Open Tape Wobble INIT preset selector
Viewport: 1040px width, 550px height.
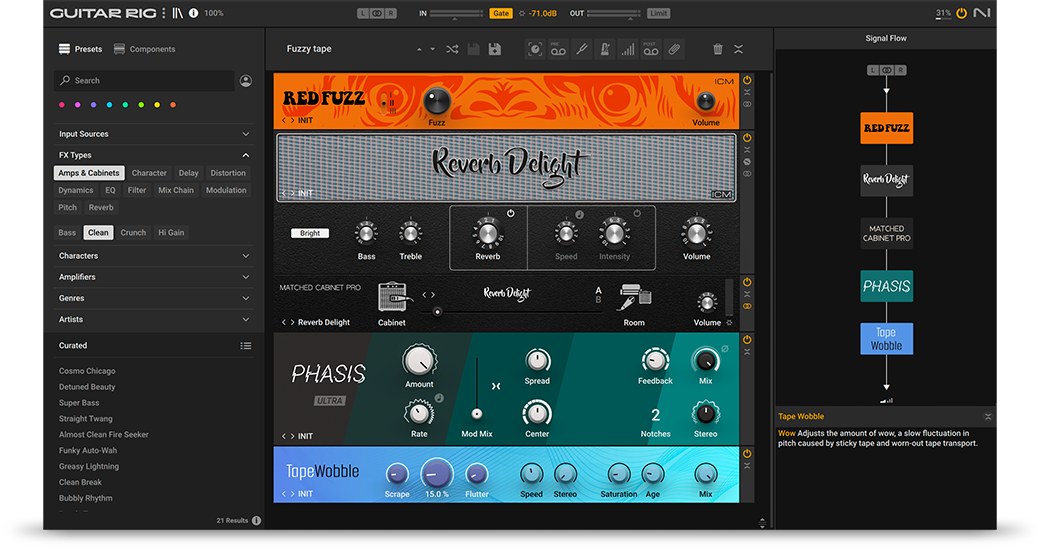coord(297,494)
